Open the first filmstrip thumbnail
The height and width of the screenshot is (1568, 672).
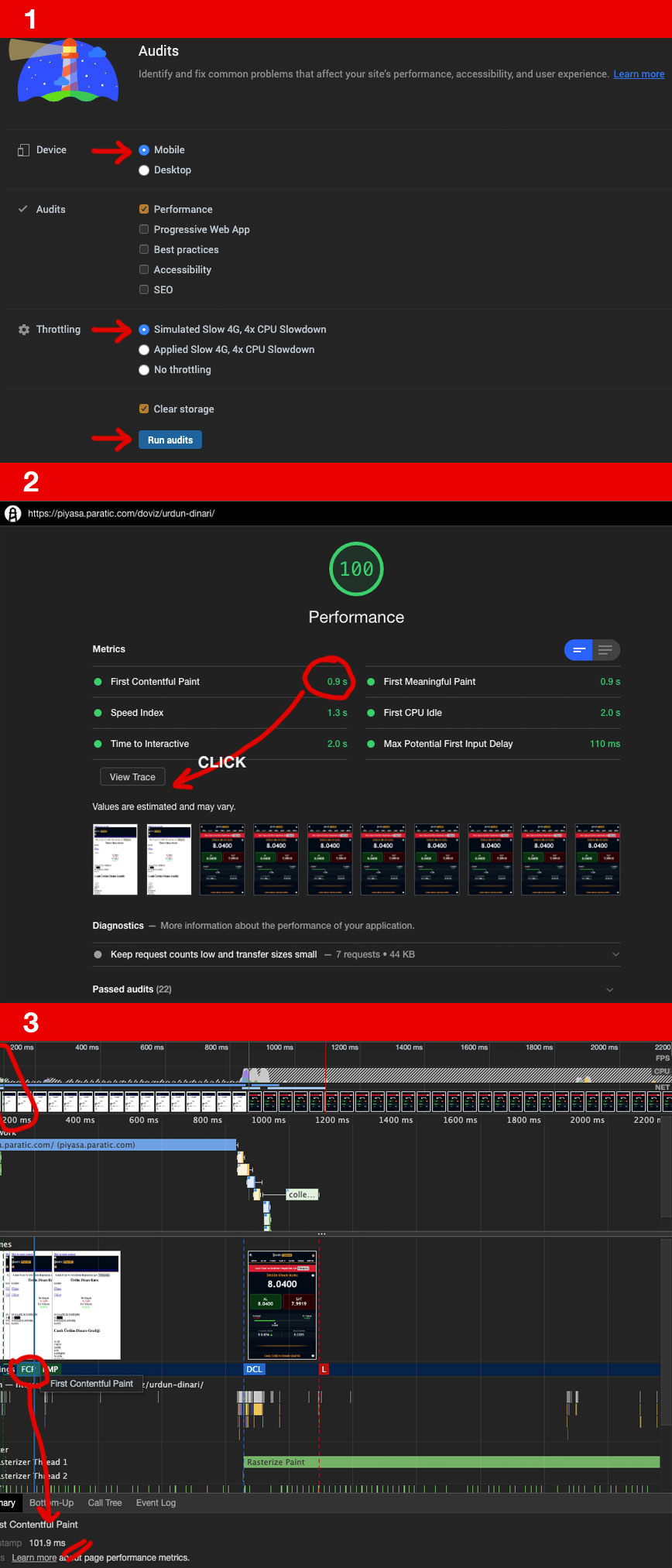(x=115, y=860)
